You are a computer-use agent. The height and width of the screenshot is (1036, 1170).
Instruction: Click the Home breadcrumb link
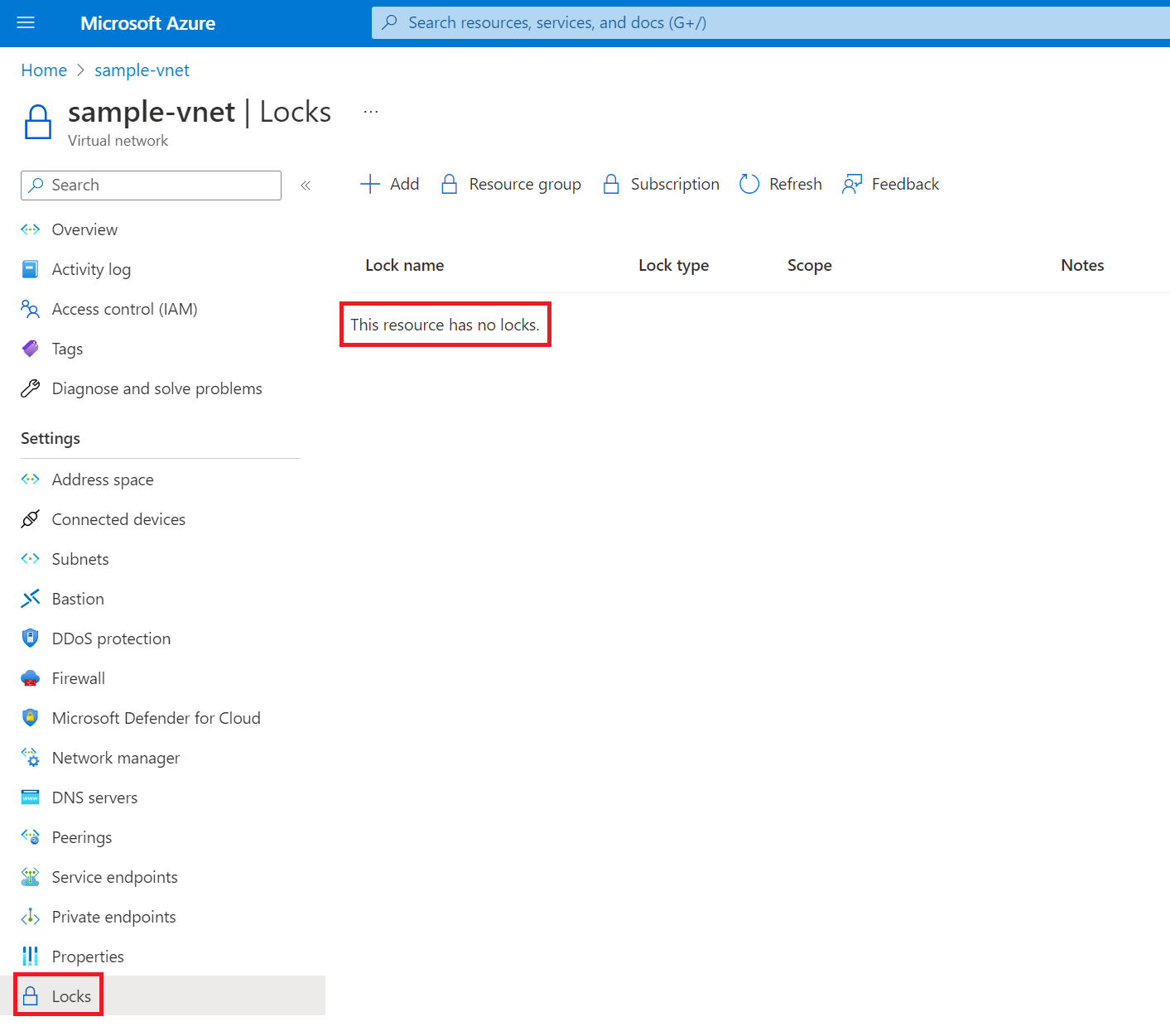pyautogui.click(x=44, y=70)
